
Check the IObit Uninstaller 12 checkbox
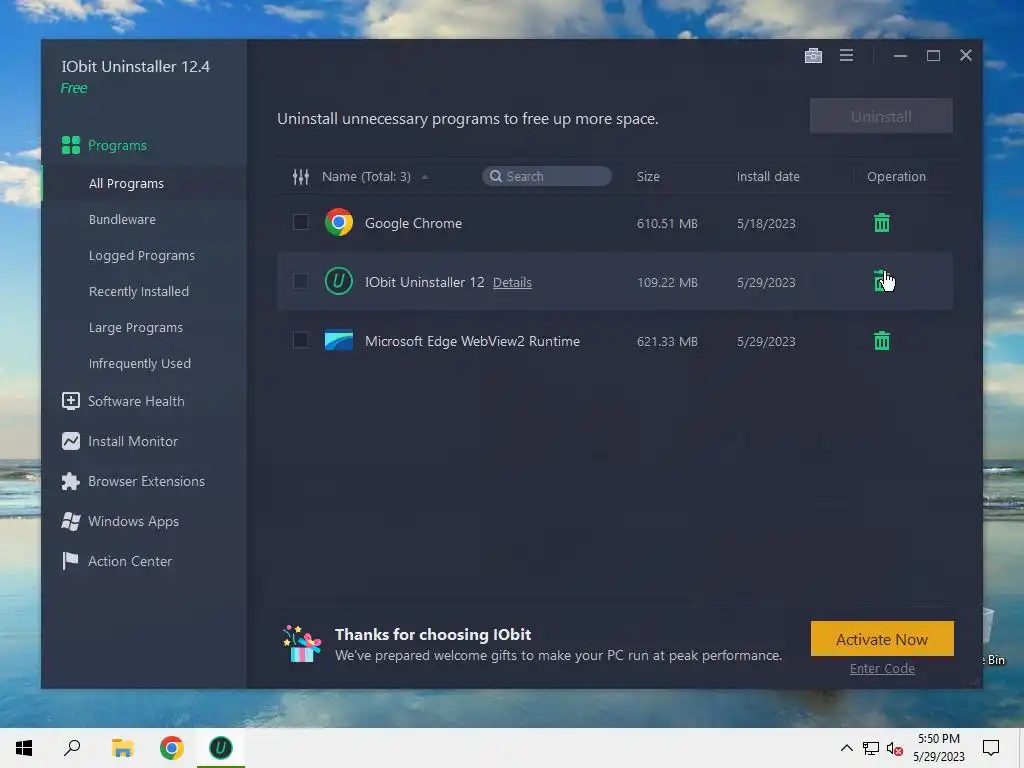300,281
